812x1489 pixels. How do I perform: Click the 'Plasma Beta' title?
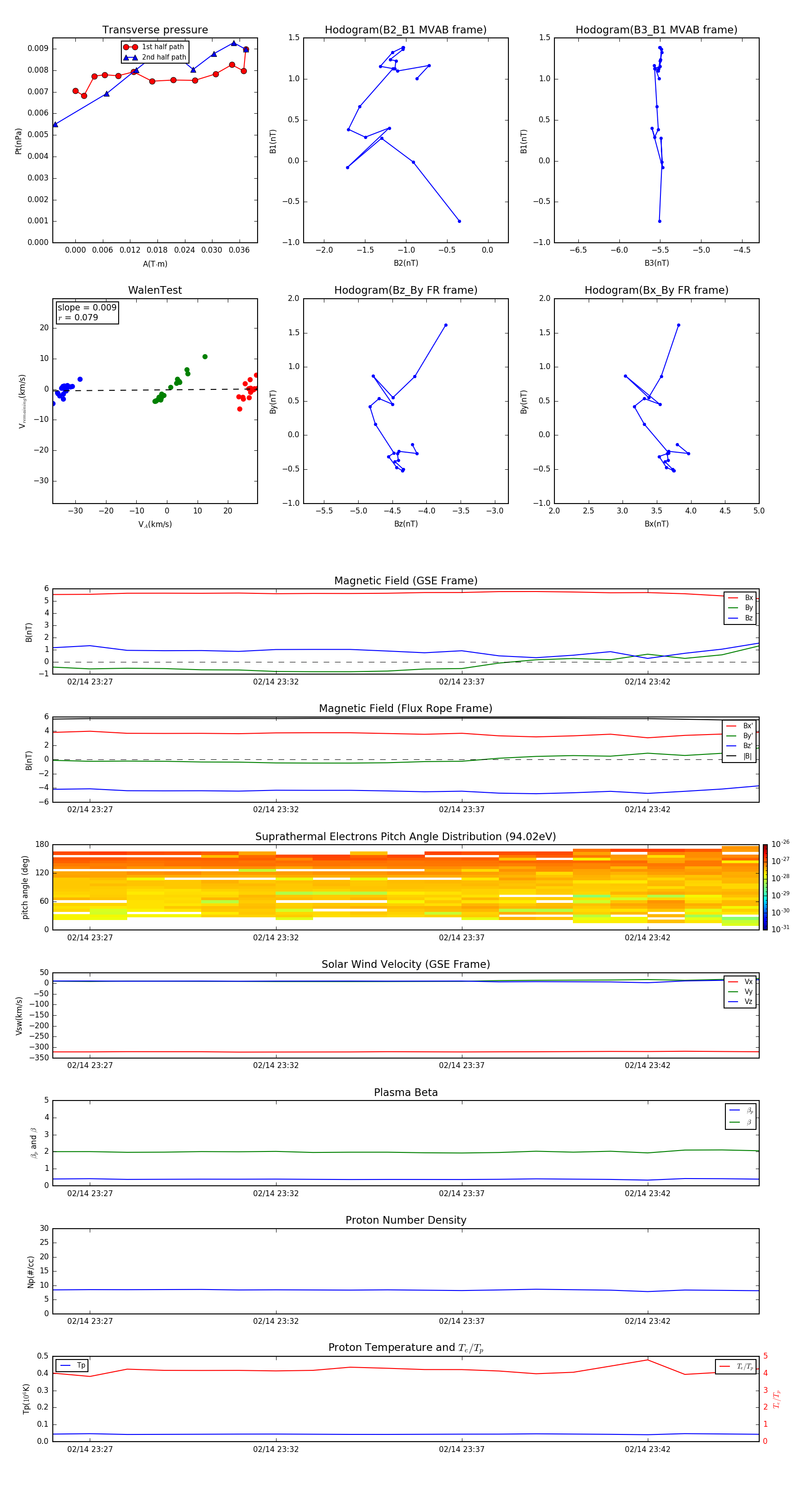[406, 1092]
